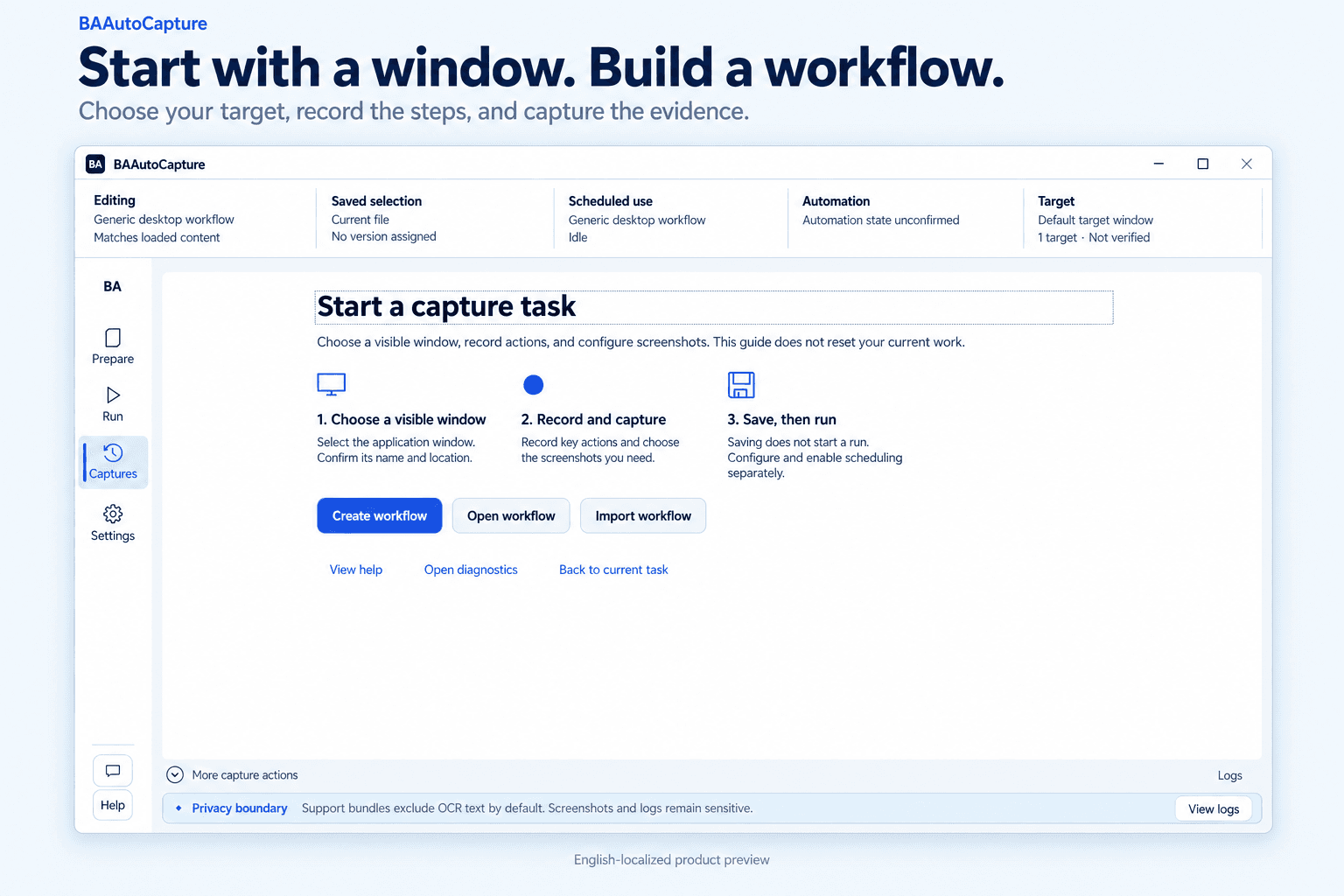This screenshot has width=1344, height=896.
Task: Click the Create workflow button
Action: click(380, 515)
